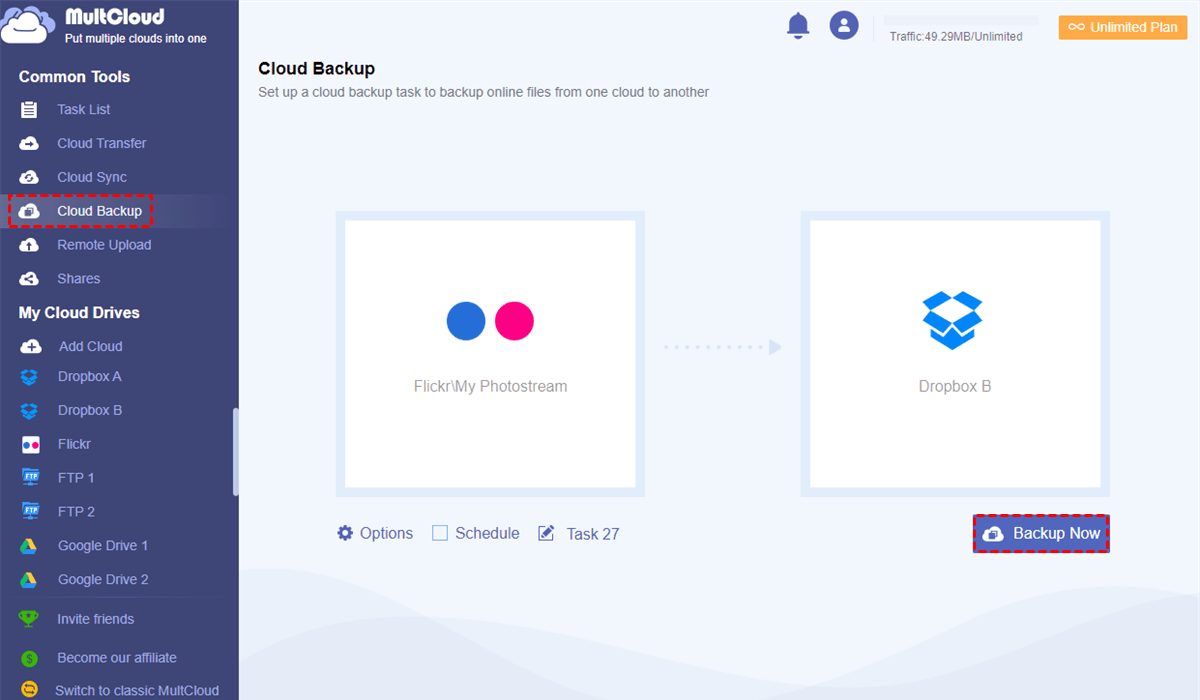Click the FTP 2 icon

(30, 512)
